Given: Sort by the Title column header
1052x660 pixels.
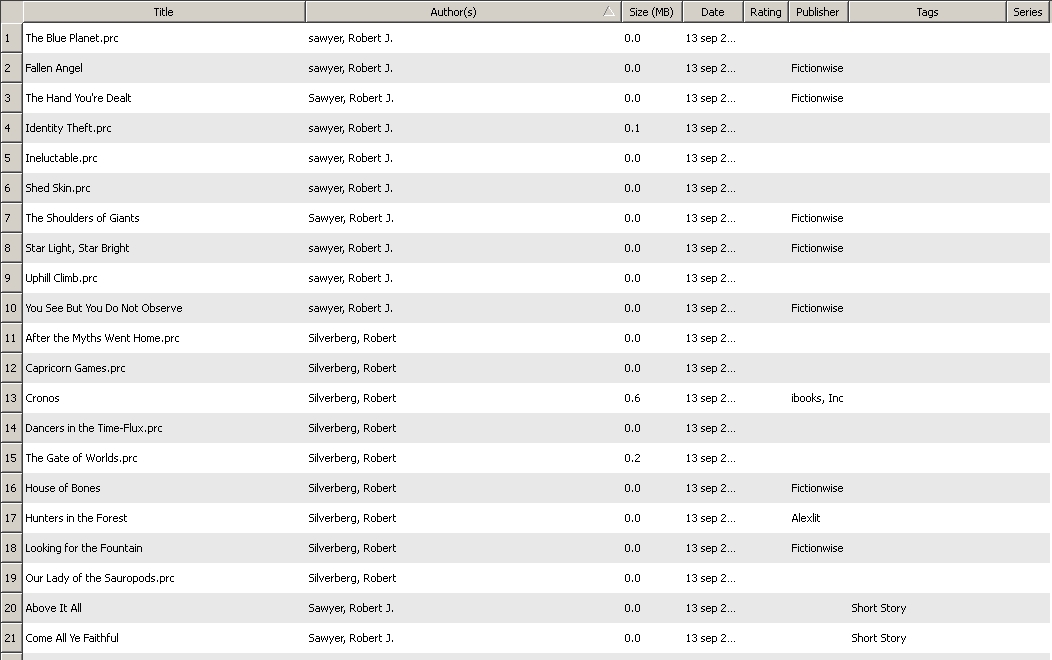Looking at the screenshot, I should 164,12.
